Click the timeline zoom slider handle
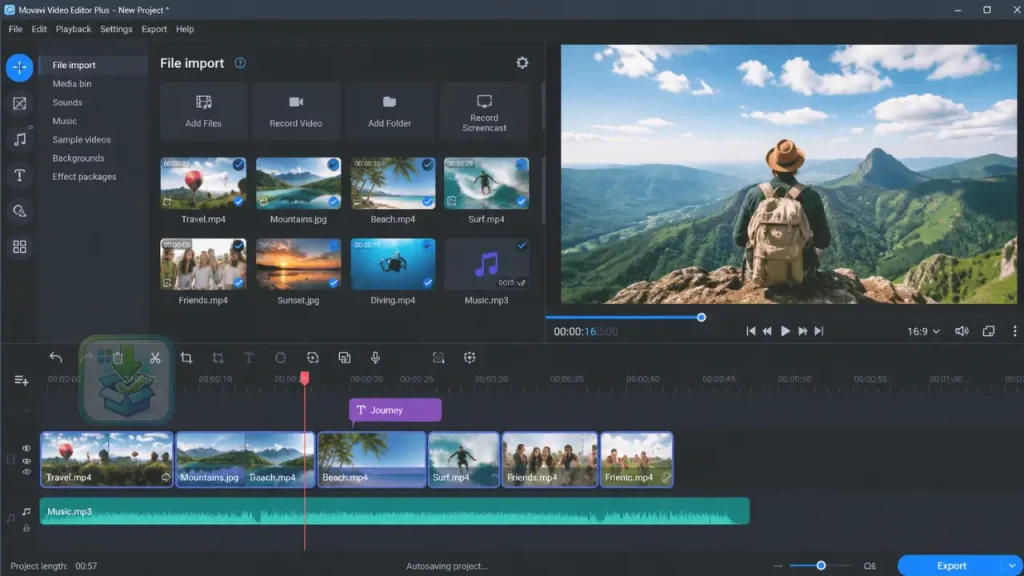This screenshot has height=576, width=1024. click(821, 566)
